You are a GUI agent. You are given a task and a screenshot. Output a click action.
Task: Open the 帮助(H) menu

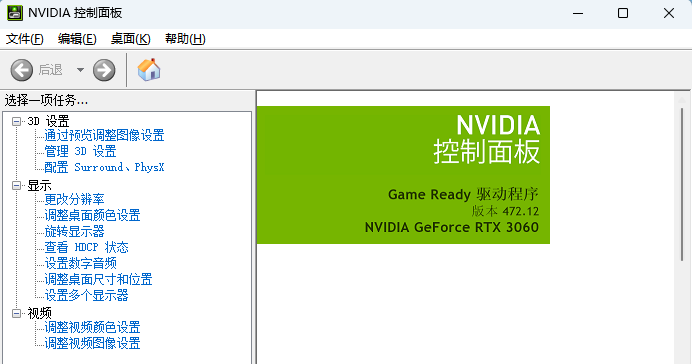pyautogui.click(x=185, y=39)
